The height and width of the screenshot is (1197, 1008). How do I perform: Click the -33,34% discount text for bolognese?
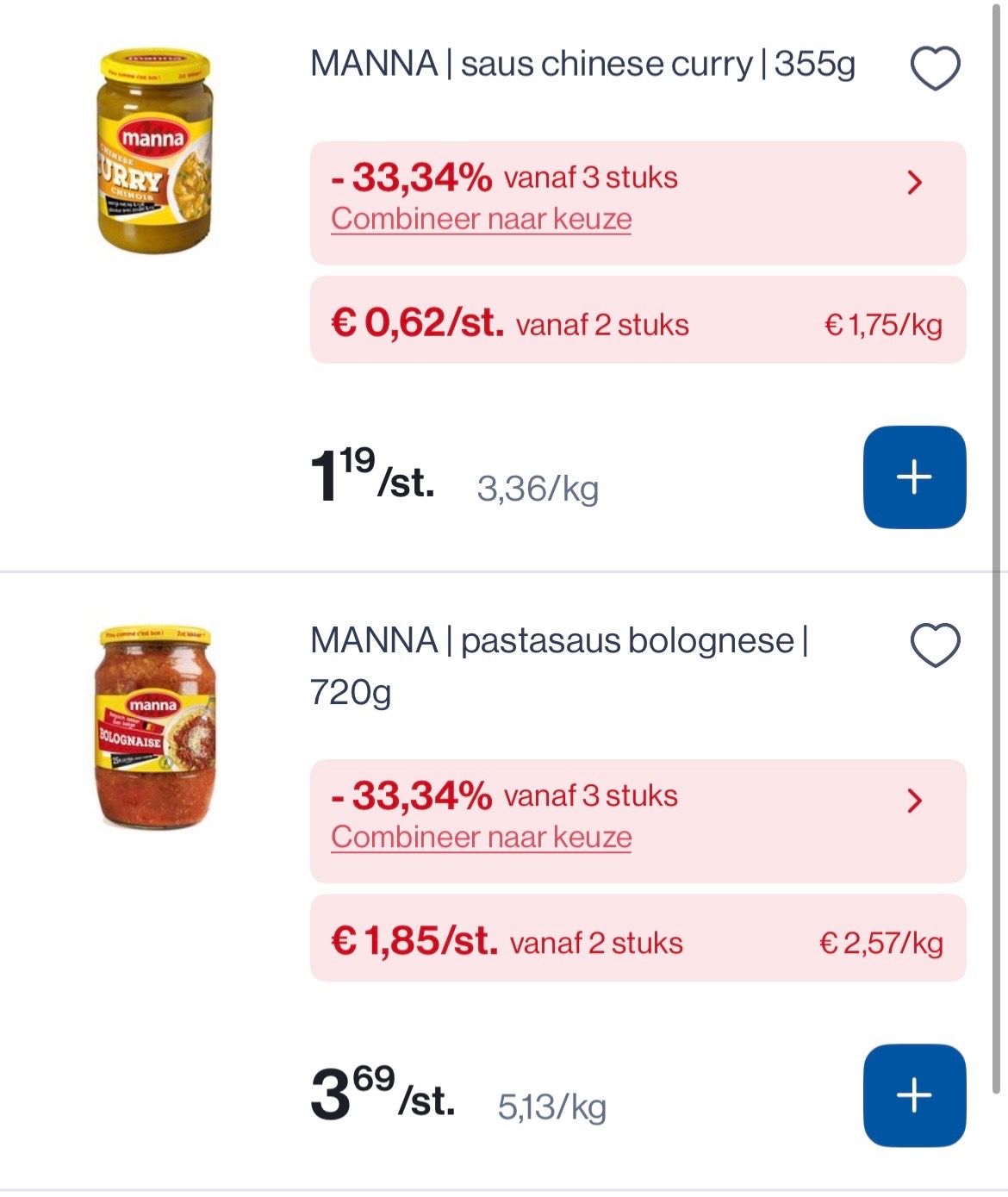tap(412, 795)
